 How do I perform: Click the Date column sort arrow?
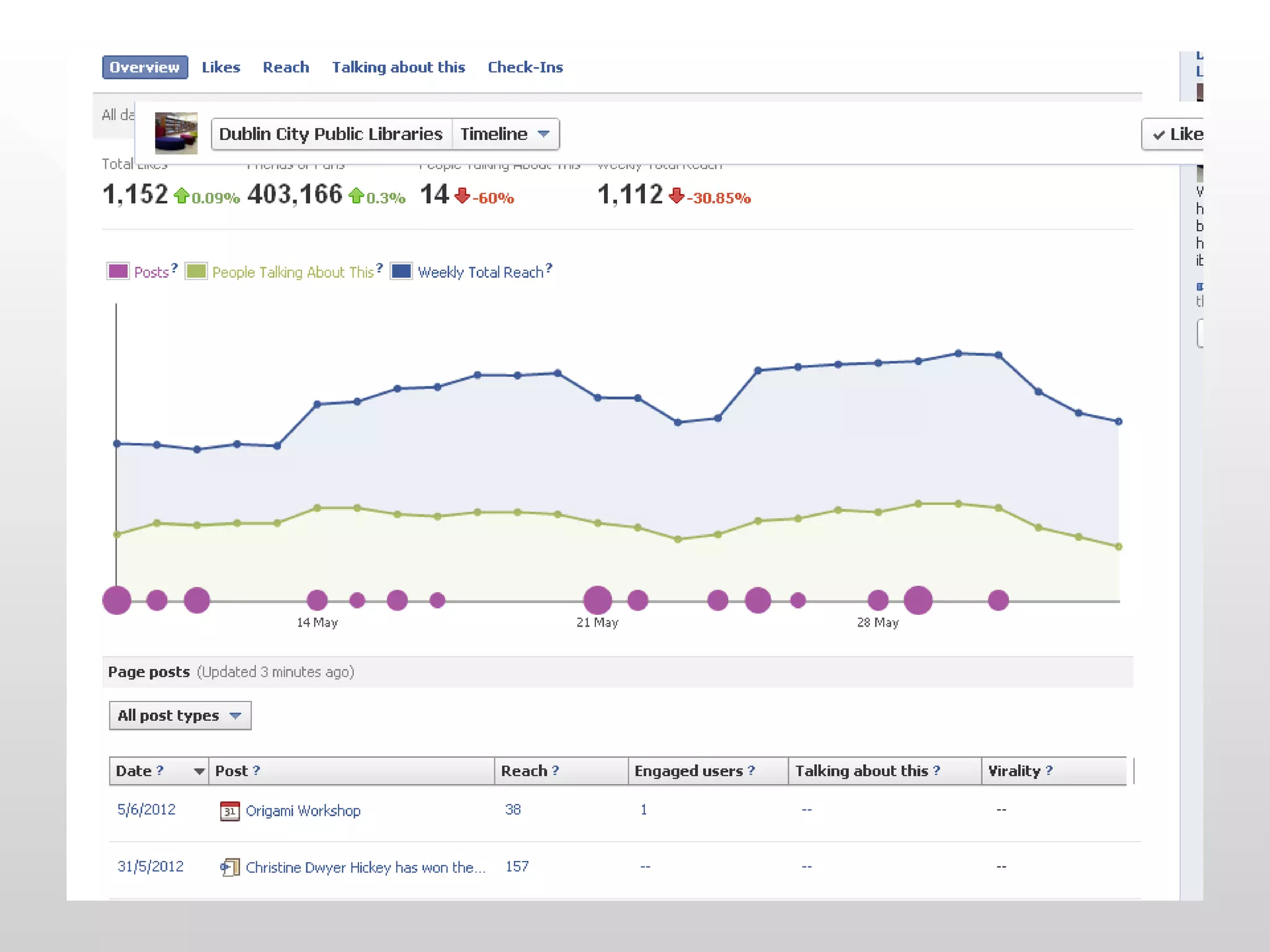pyautogui.click(x=198, y=771)
